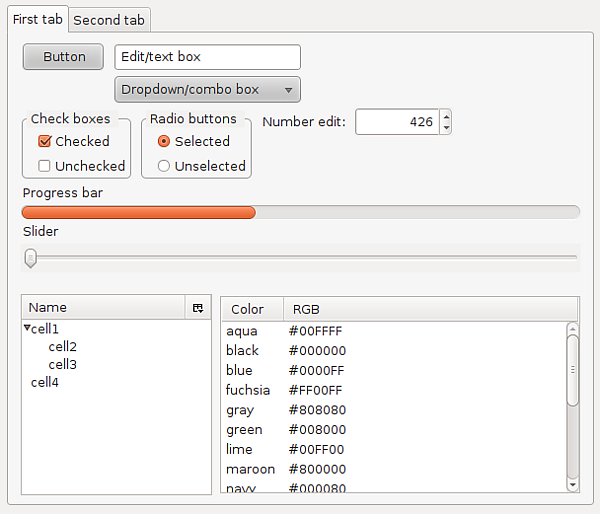The width and height of the screenshot is (600, 514).
Task: Click the color list scroll down arrow
Action: tap(572, 484)
